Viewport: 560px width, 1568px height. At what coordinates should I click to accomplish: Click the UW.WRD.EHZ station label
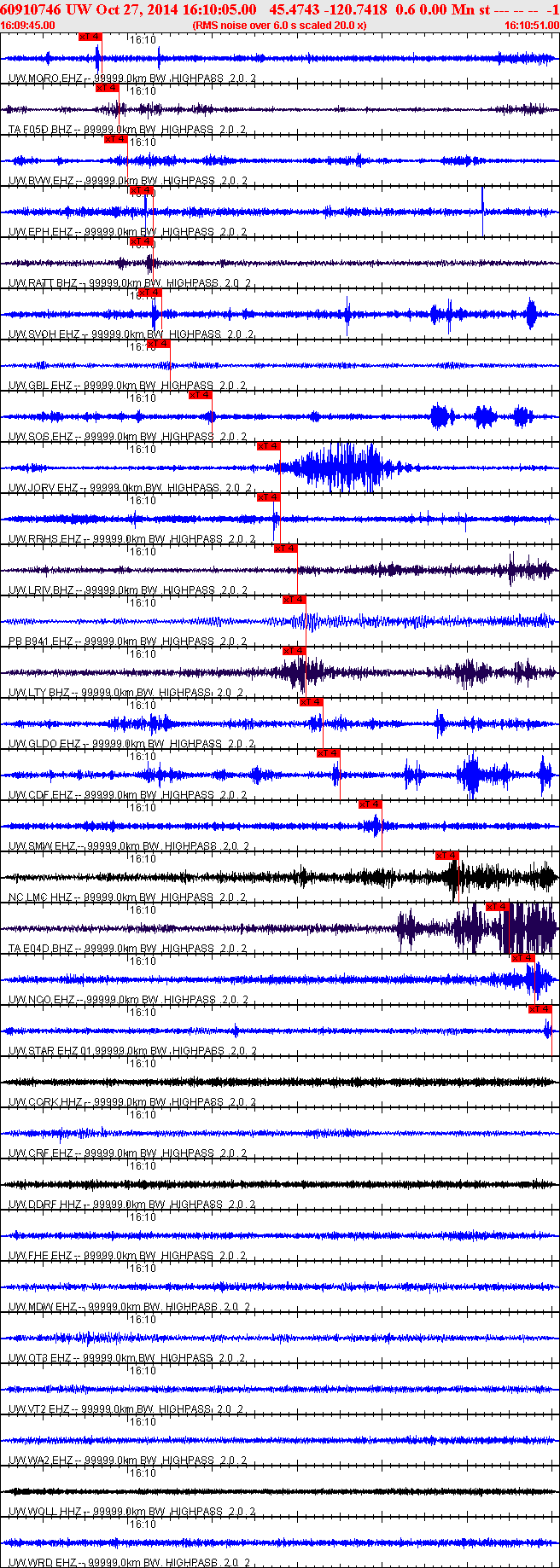click(x=130, y=1563)
